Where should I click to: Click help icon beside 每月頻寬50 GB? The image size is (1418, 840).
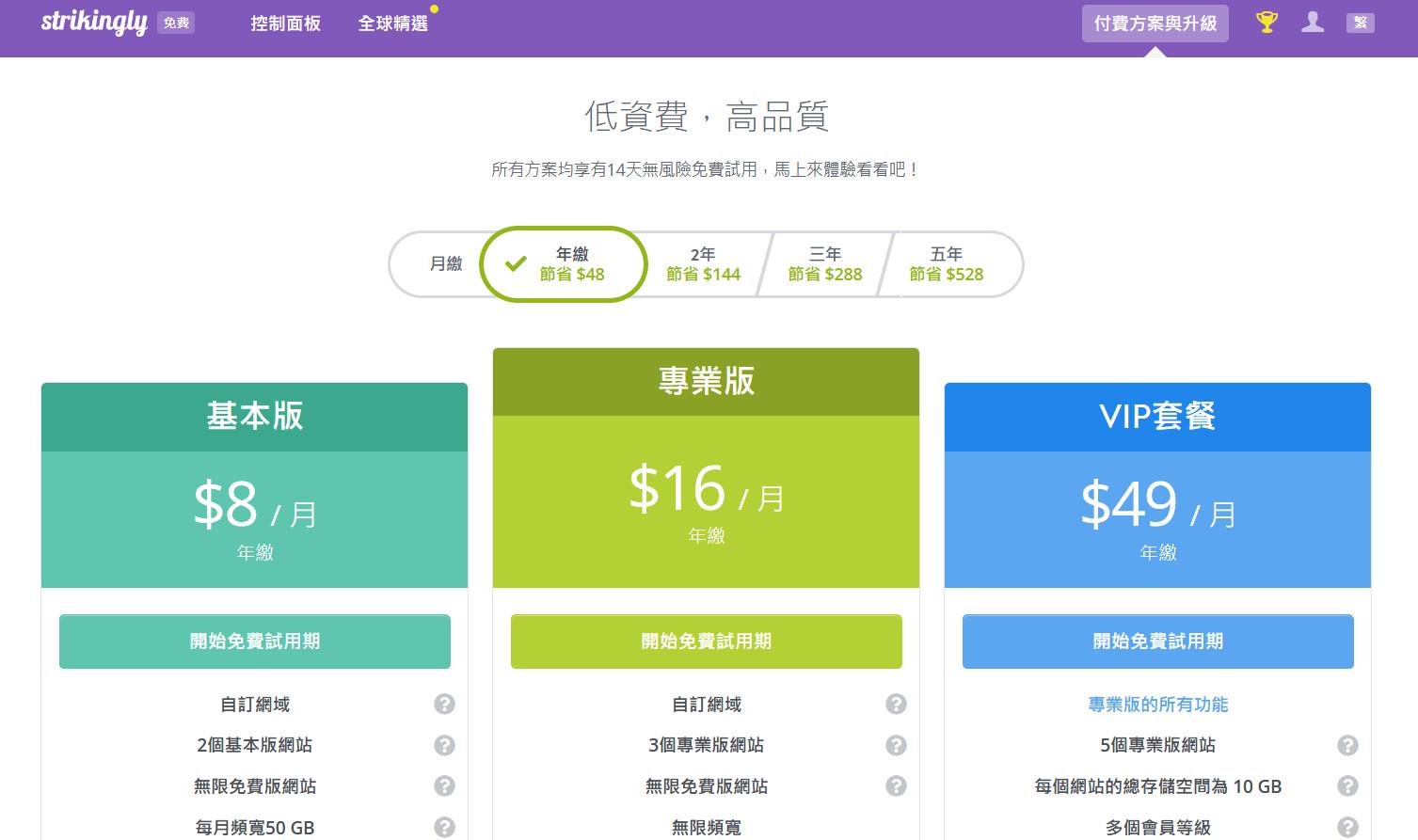point(444,827)
